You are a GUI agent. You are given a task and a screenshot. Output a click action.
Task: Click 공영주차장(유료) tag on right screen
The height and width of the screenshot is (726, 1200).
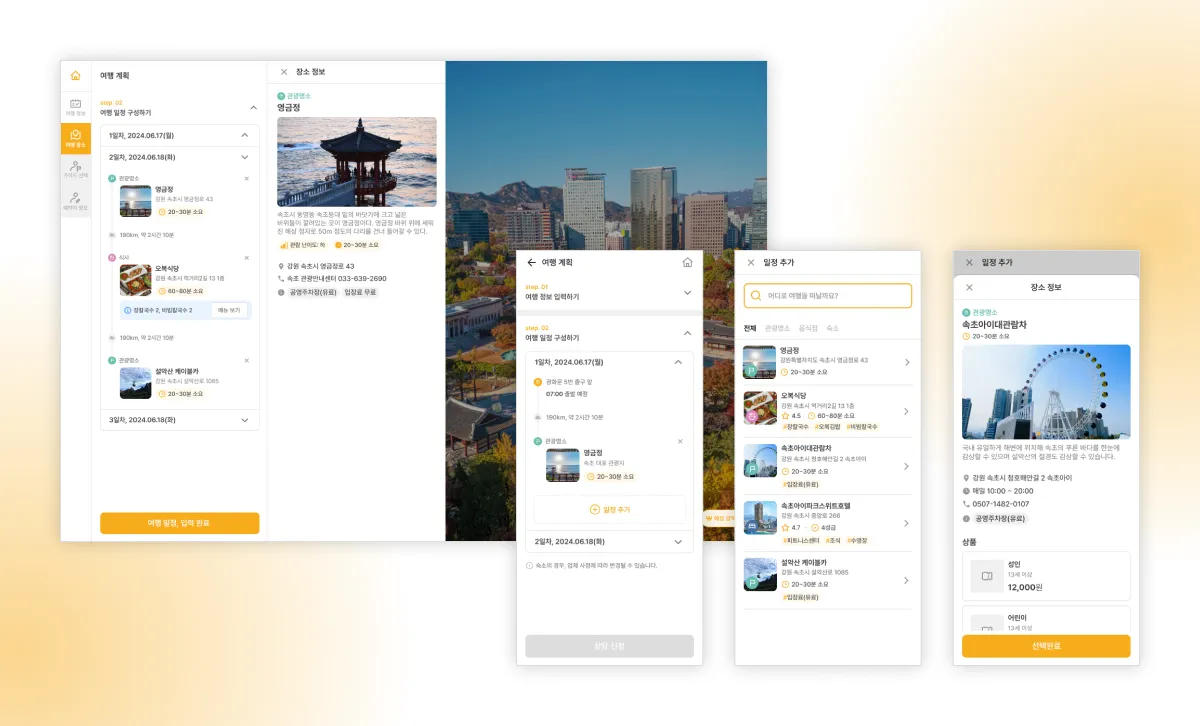999,519
